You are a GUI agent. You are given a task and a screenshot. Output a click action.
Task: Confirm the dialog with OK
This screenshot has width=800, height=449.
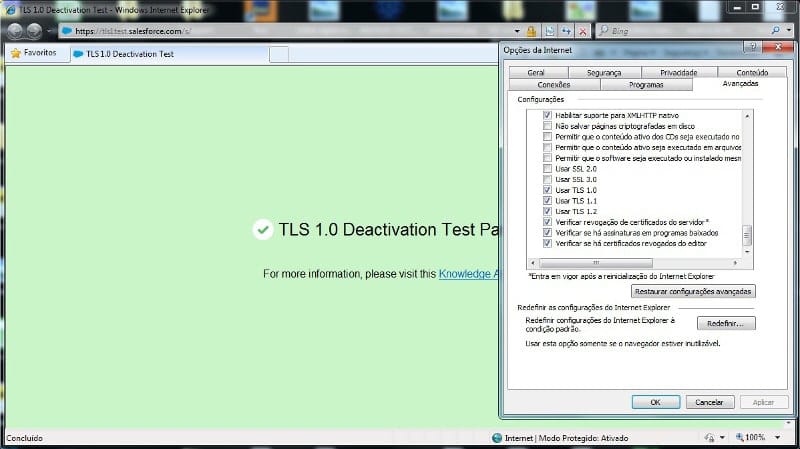656,402
